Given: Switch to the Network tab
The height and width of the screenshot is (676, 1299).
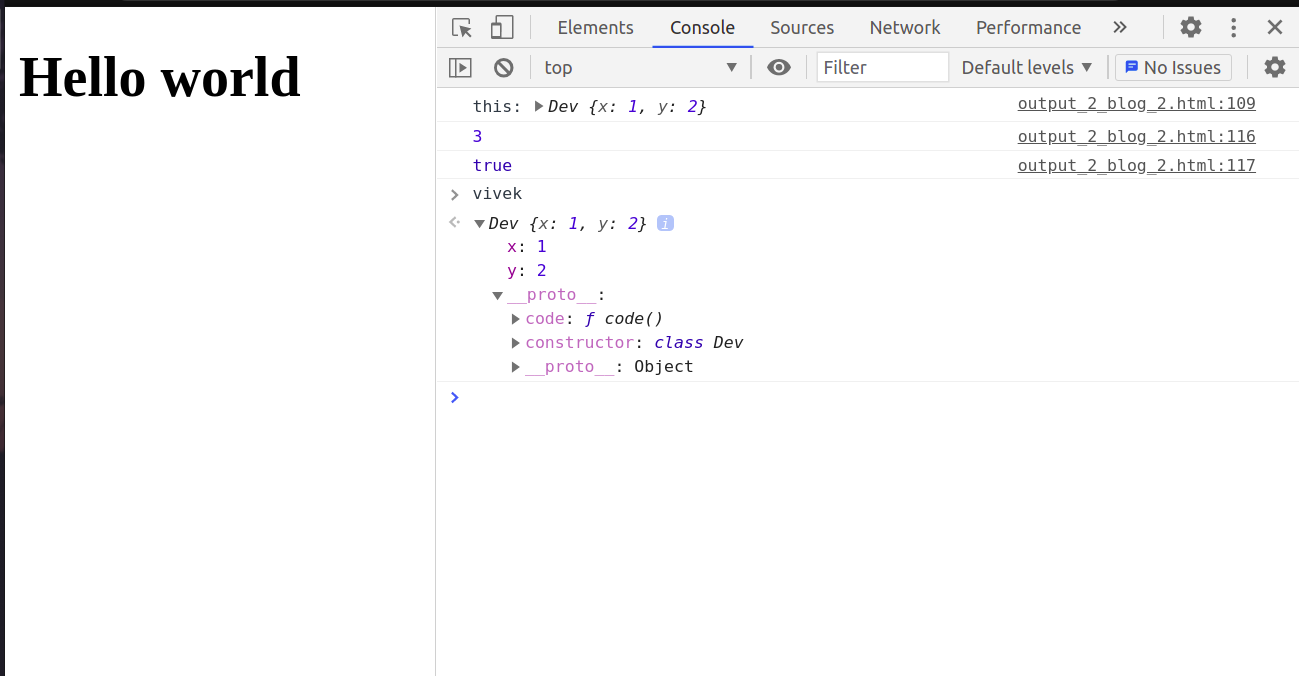Looking at the screenshot, I should coord(904,27).
